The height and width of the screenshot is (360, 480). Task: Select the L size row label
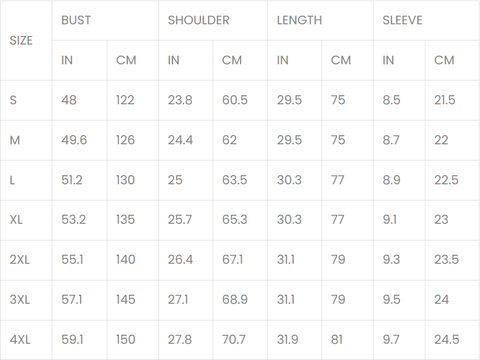point(12,180)
